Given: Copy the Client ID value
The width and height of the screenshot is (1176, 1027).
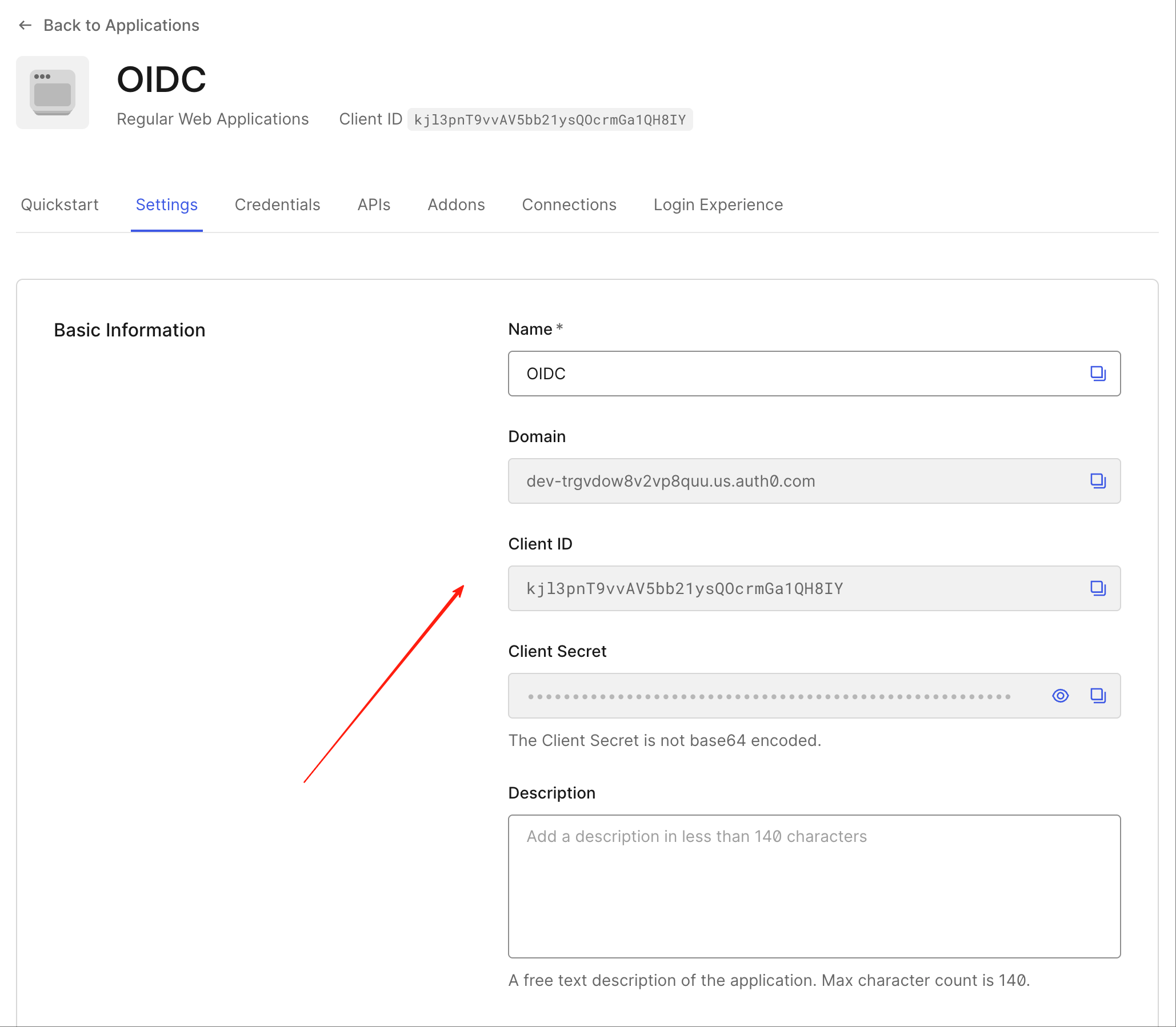Looking at the screenshot, I should tap(1098, 588).
